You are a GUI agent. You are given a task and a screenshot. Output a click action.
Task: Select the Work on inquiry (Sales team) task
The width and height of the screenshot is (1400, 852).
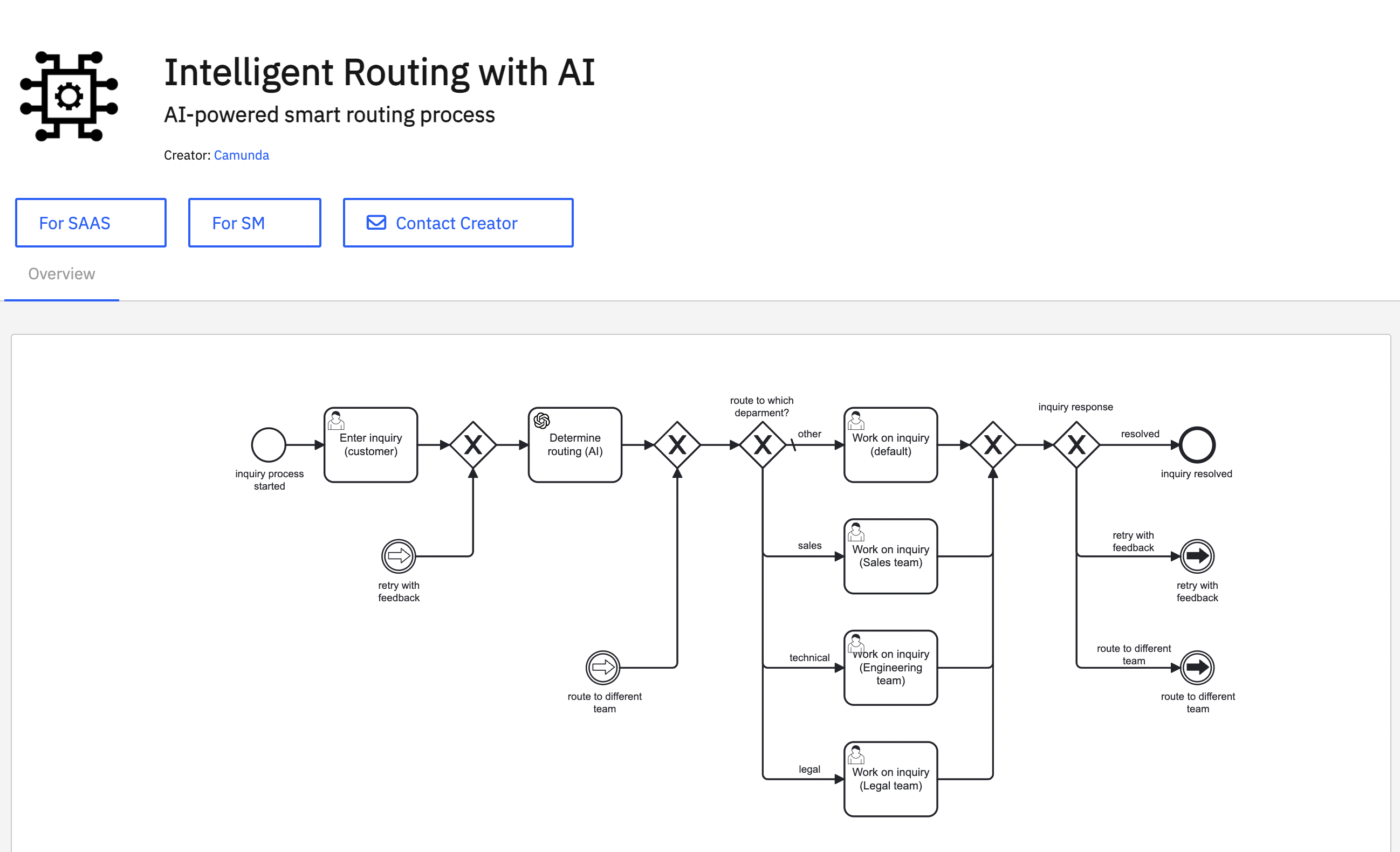point(890,556)
